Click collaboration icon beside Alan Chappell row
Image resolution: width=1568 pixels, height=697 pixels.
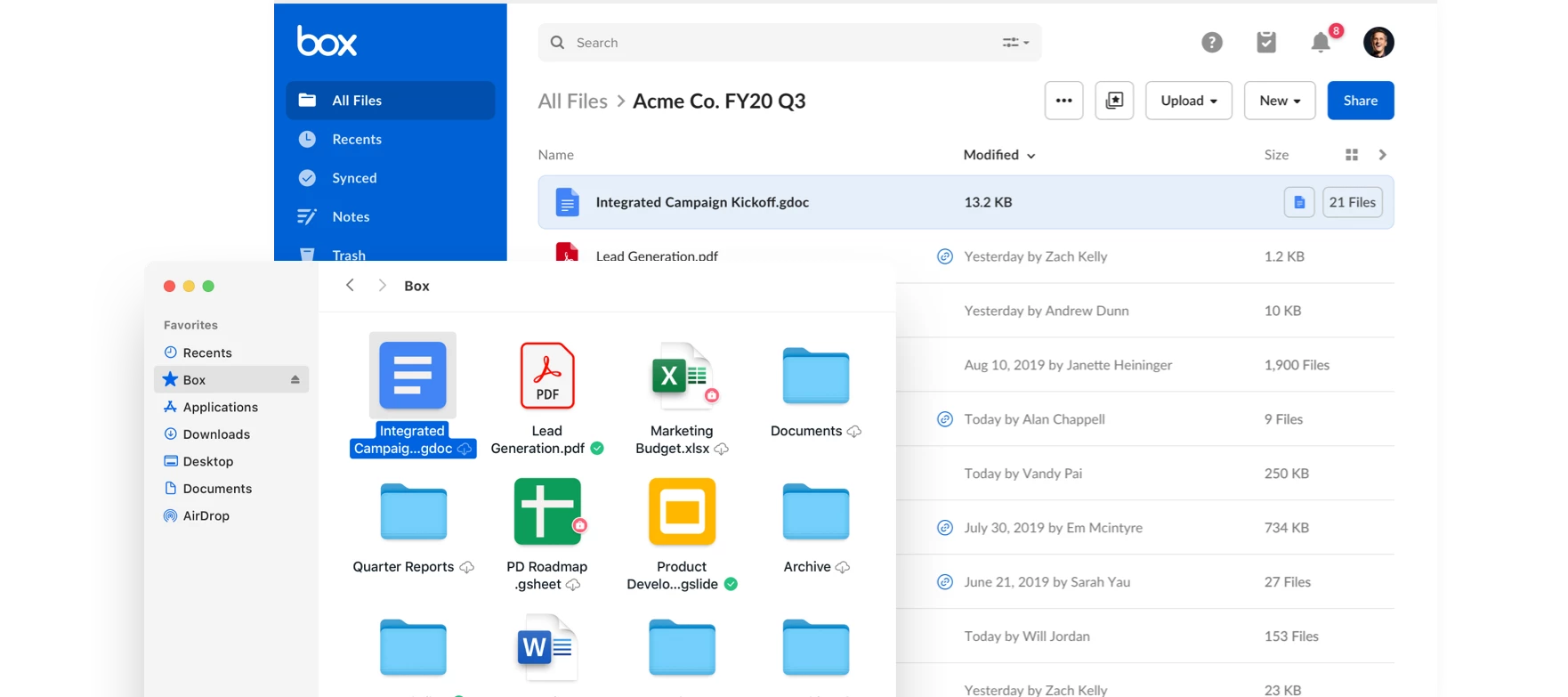(945, 419)
